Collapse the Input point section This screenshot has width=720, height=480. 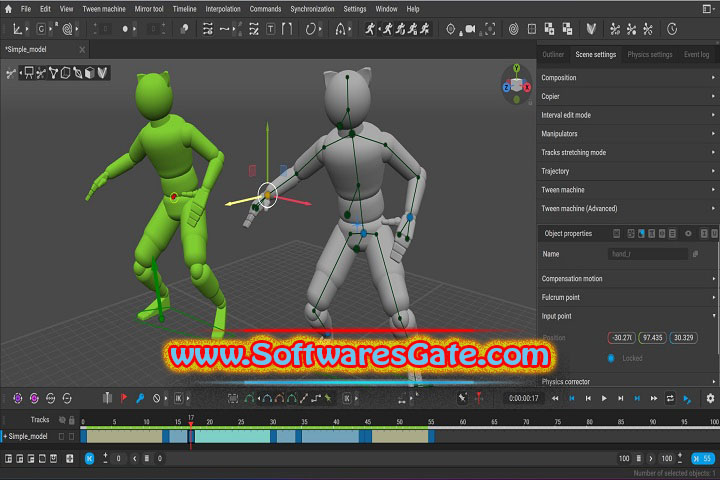[626, 316]
